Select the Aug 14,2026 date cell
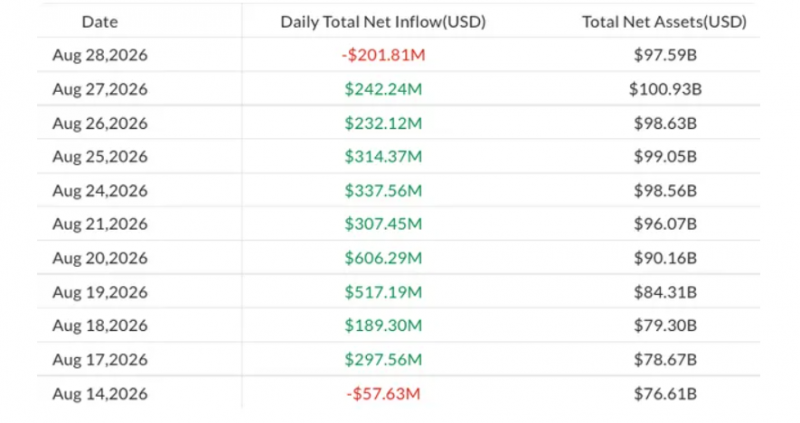This screenshot has width=800, height=423. click(x=100, y=394)
